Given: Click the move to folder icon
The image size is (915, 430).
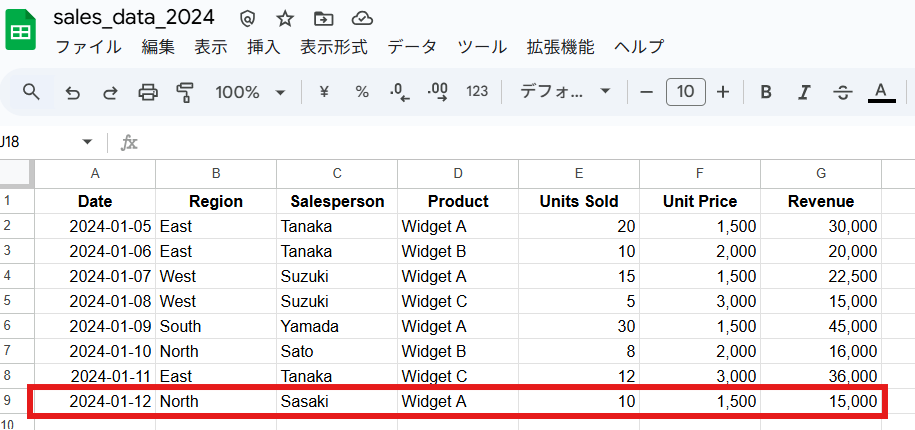Looking at the screenshot, I should (x=323, y=19).
